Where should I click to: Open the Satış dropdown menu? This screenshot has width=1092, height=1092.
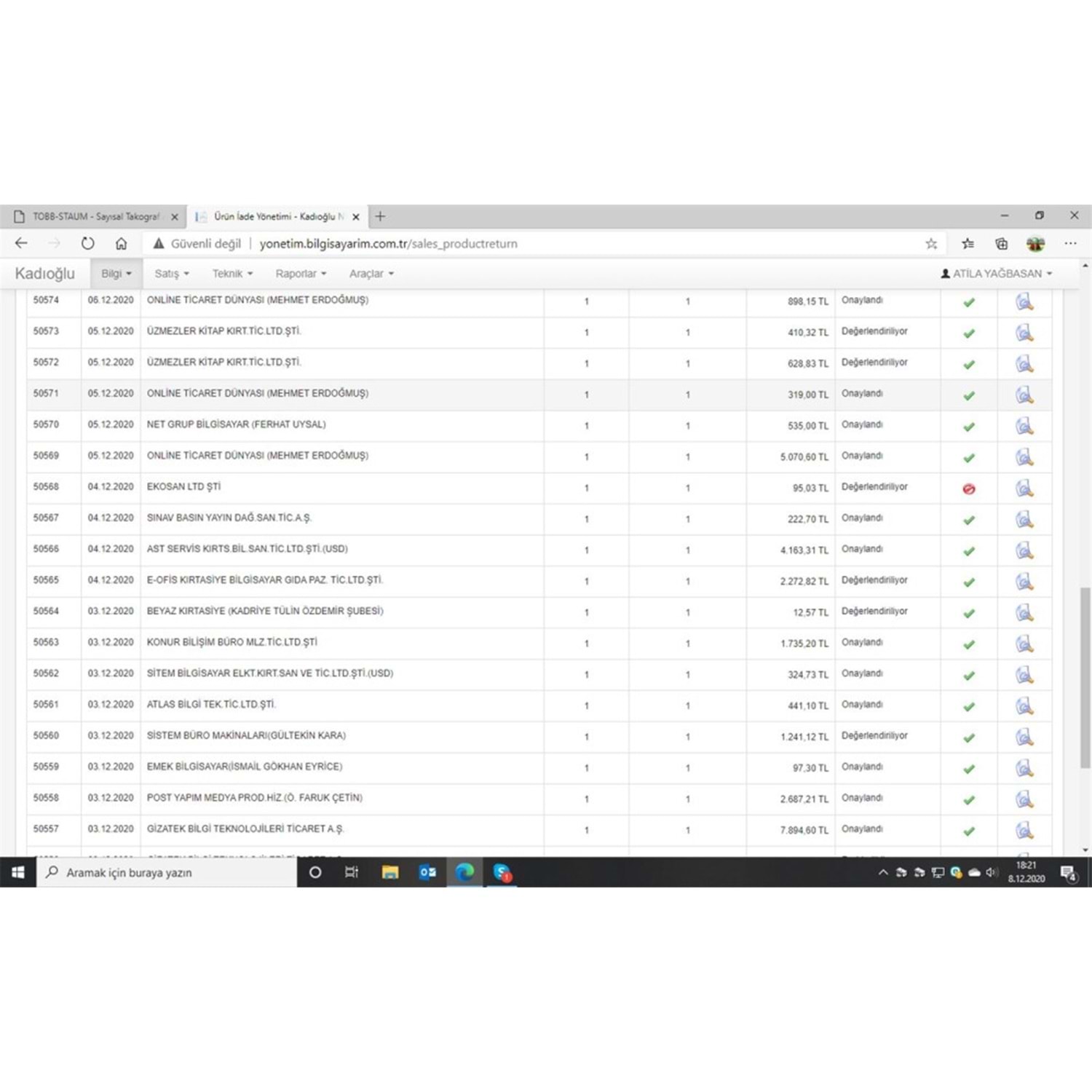coord(171,274)
